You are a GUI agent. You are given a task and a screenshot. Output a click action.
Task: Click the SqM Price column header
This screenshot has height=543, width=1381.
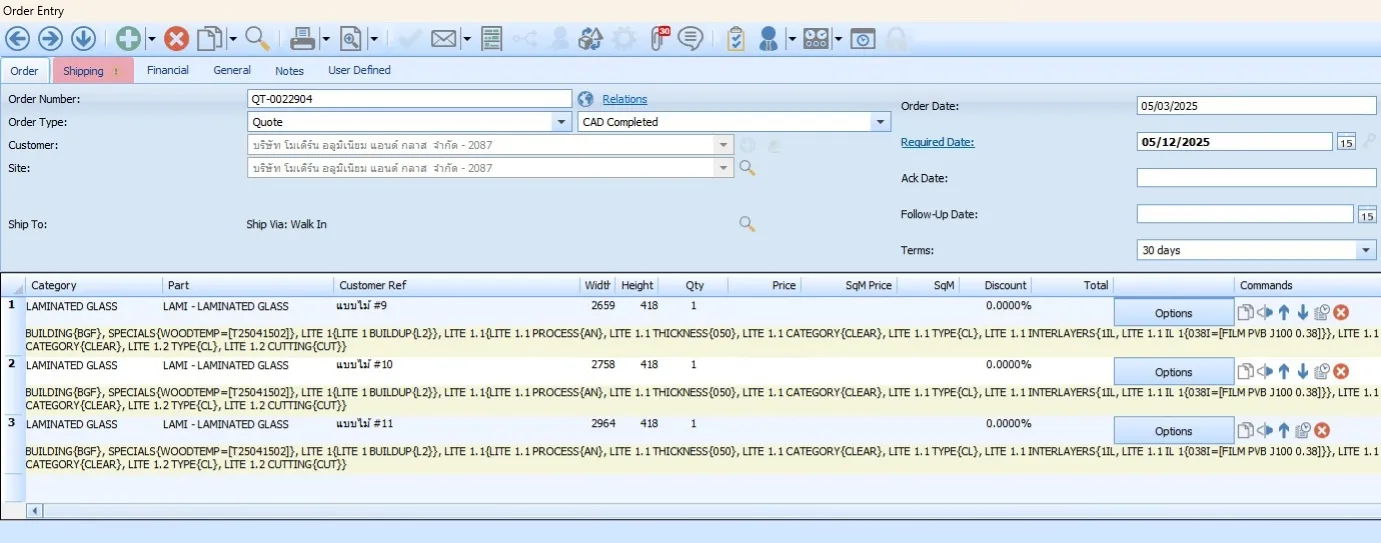(847, 285)
